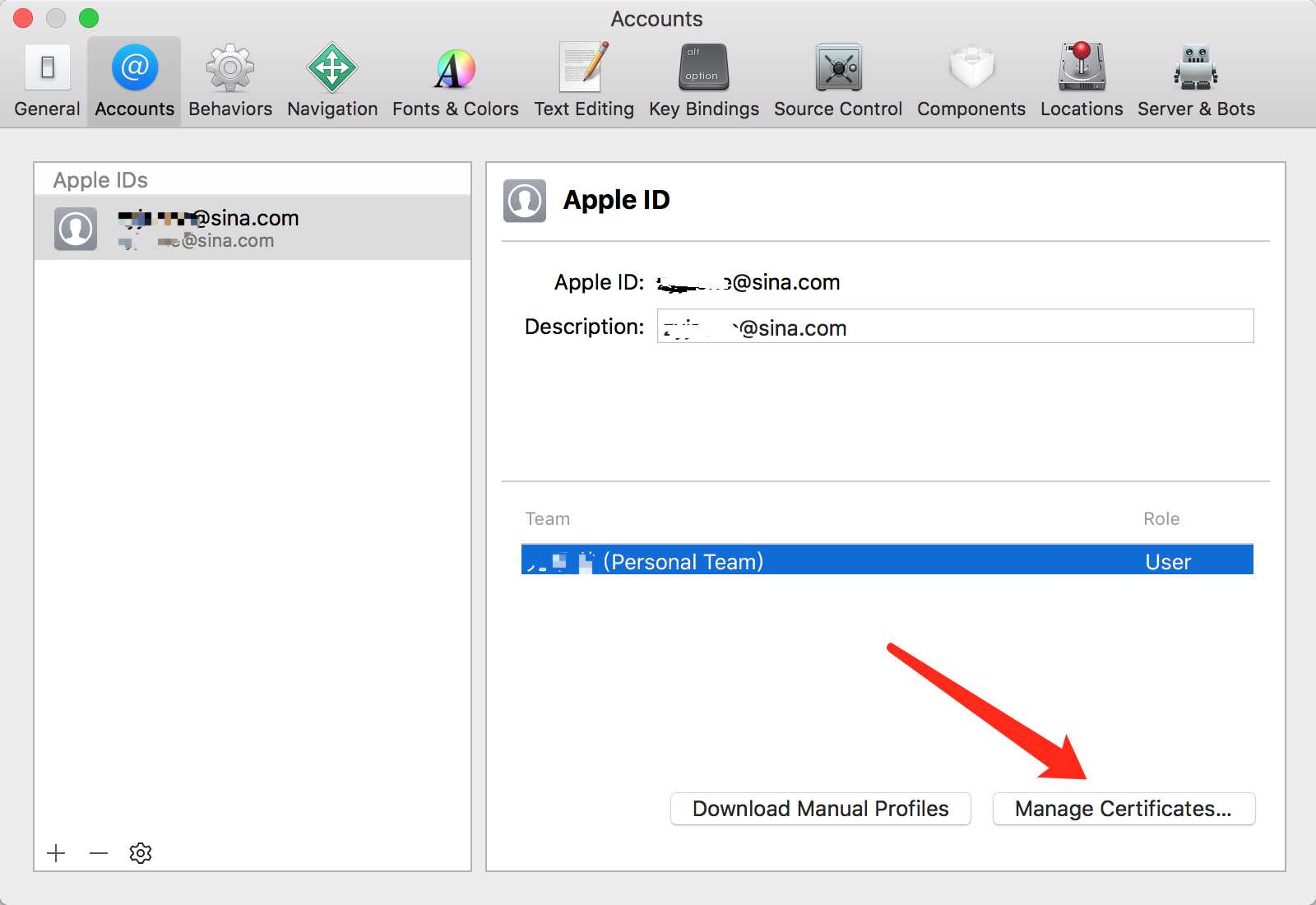1316x905 pixels.
Task: Click the Team column header
Action: pos(547,519)
